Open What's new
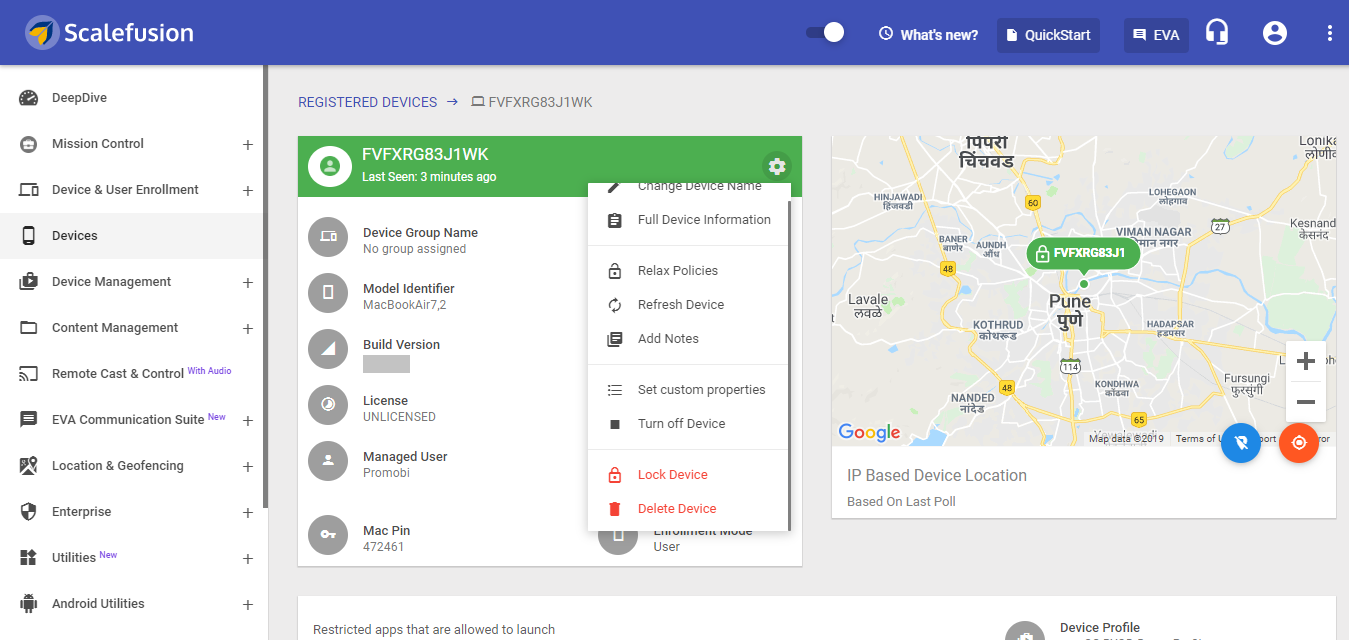1349x640 pixels. 928,34
